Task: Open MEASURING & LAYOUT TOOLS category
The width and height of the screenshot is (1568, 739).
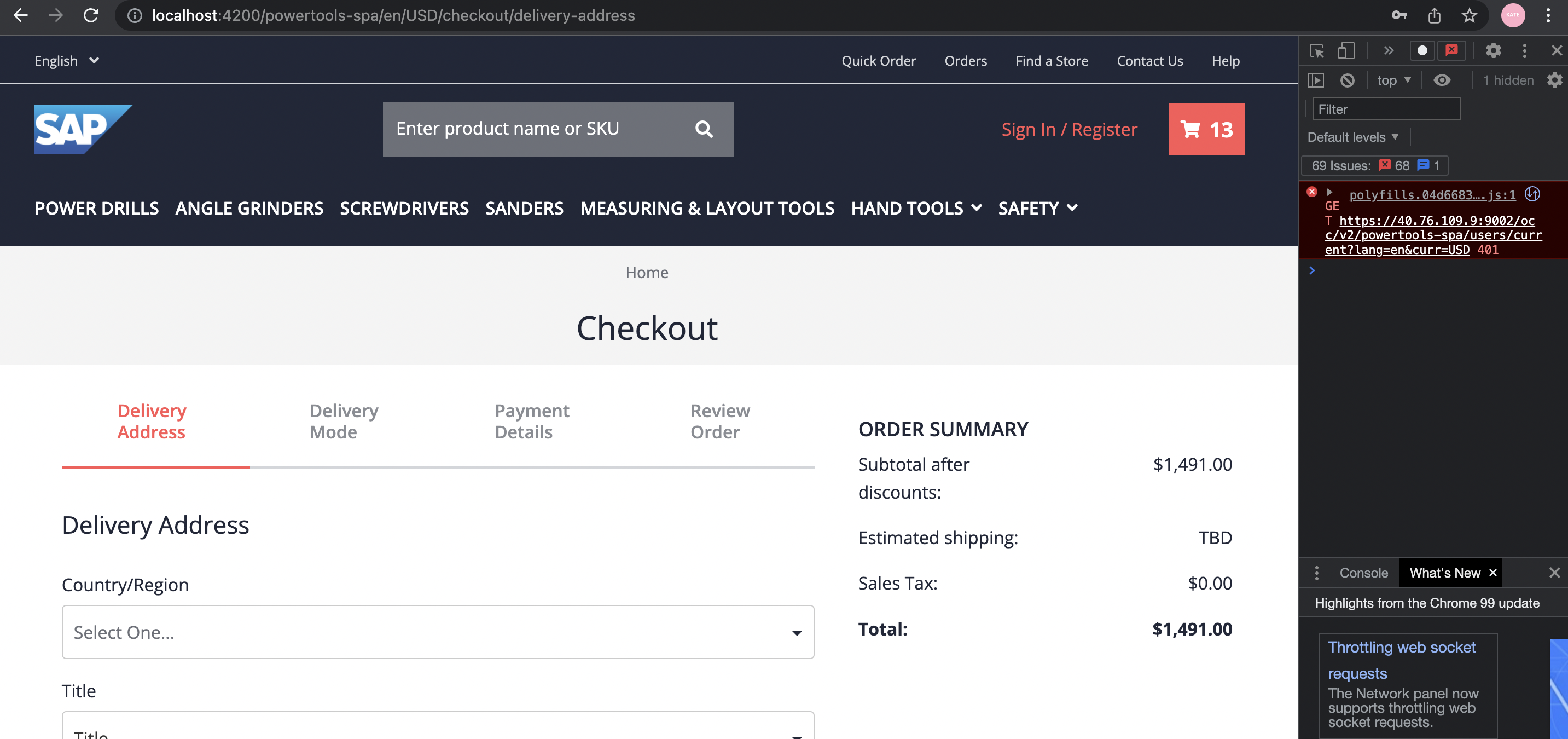Action: (x=707, y=209)
